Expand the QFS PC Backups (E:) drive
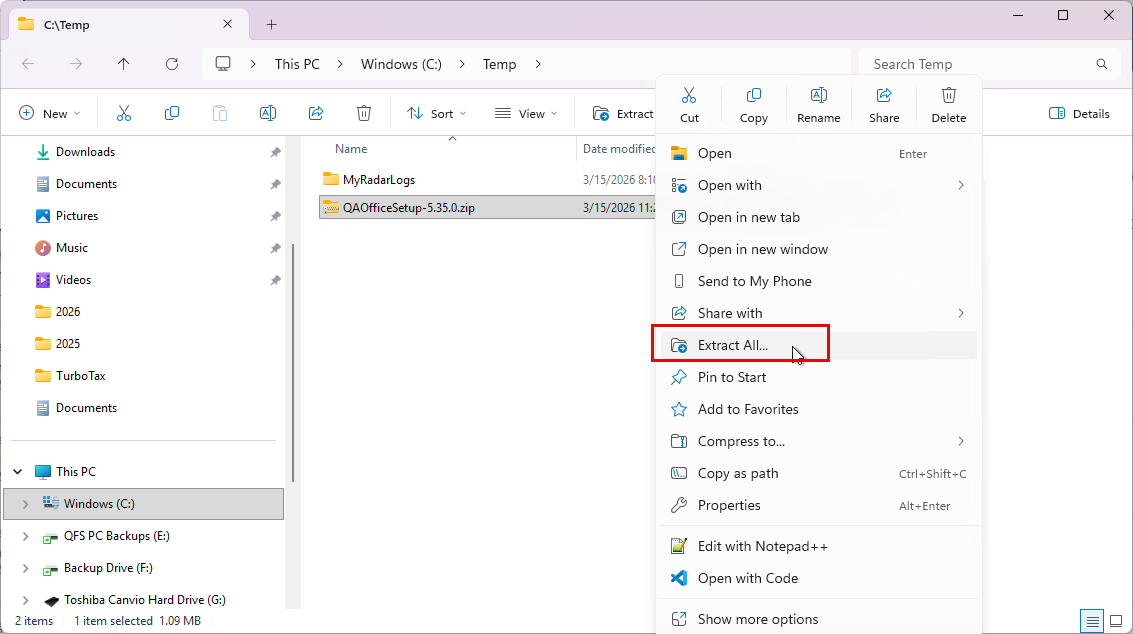Viewport: 1133px width, 634px height. tap(26, 536)
